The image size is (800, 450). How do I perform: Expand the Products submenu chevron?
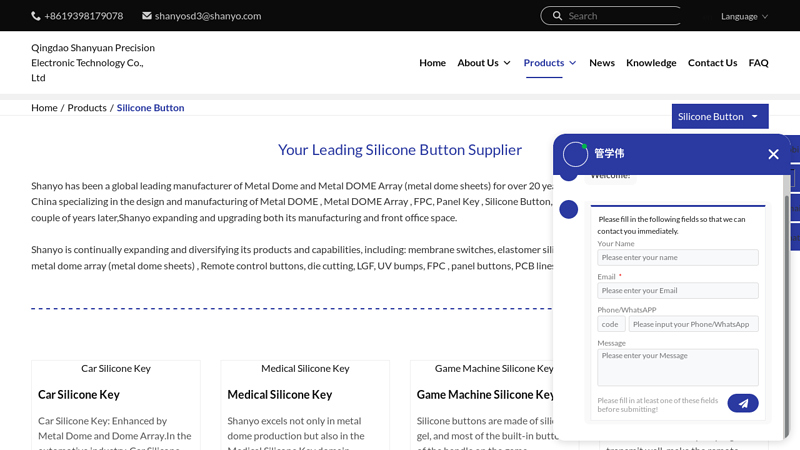click(572, 63)
